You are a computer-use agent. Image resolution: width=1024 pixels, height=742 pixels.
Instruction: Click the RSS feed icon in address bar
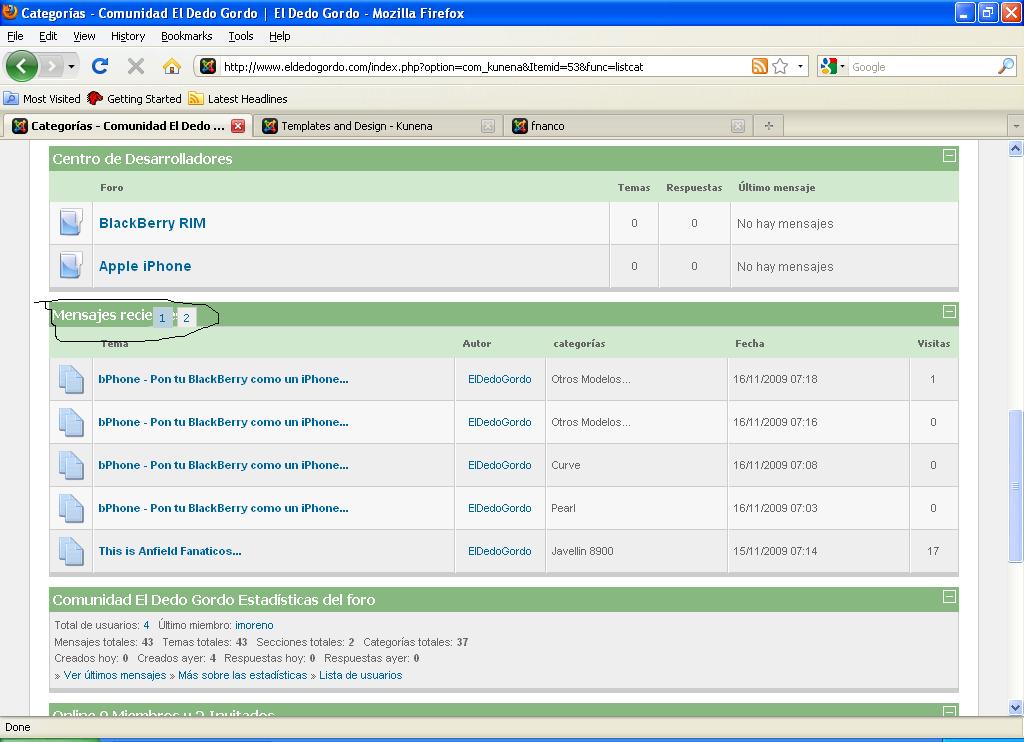pos(760,67)
